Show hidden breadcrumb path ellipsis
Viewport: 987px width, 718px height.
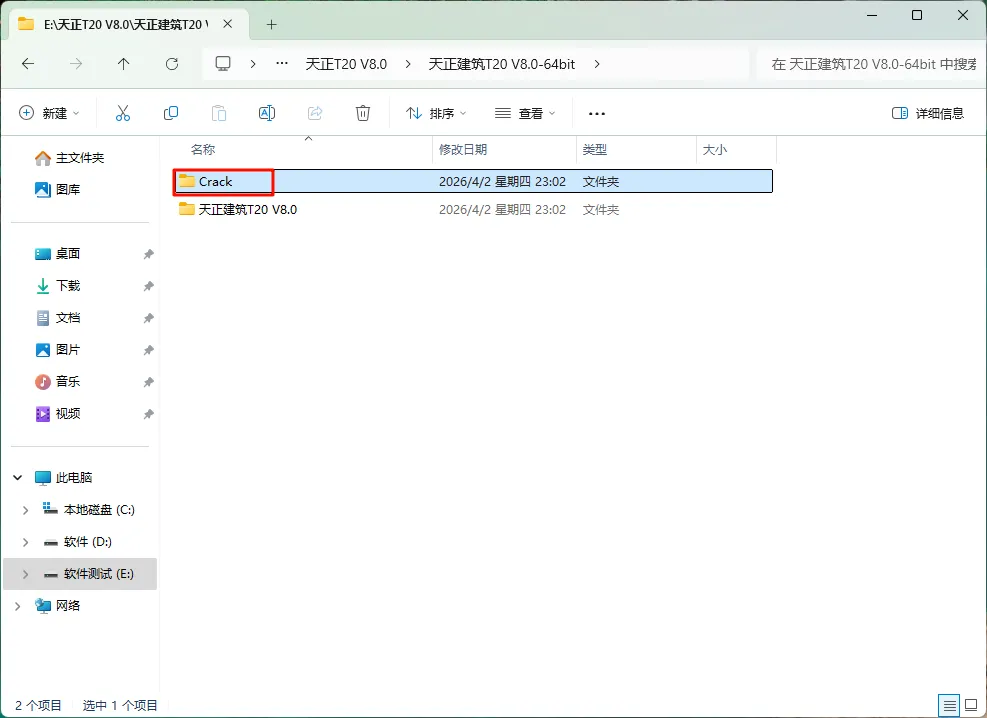click(282, 64)
